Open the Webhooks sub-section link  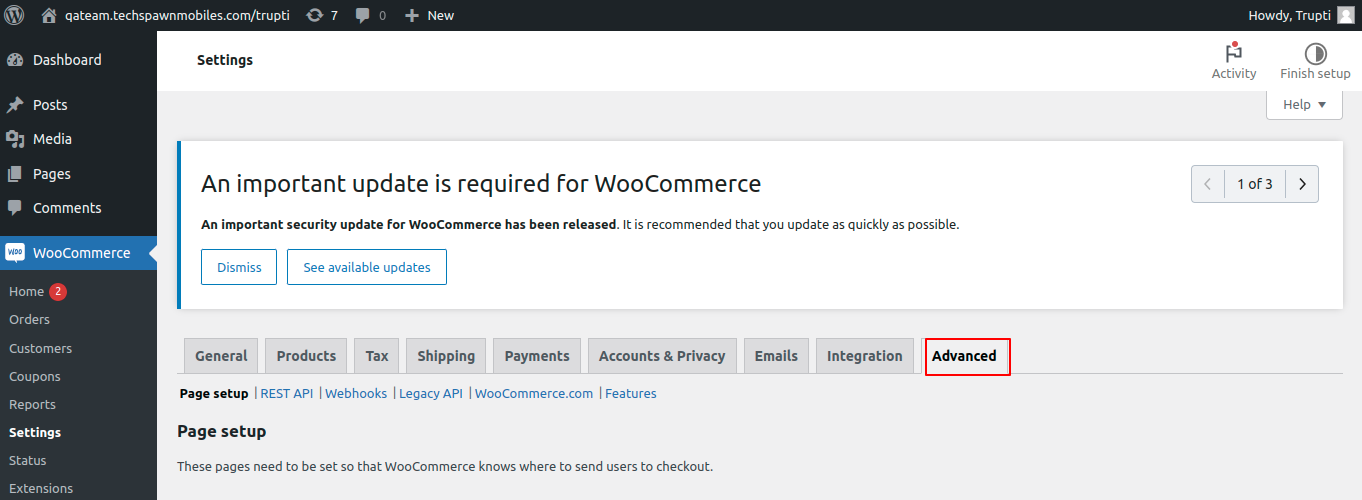tap(356, 394)
